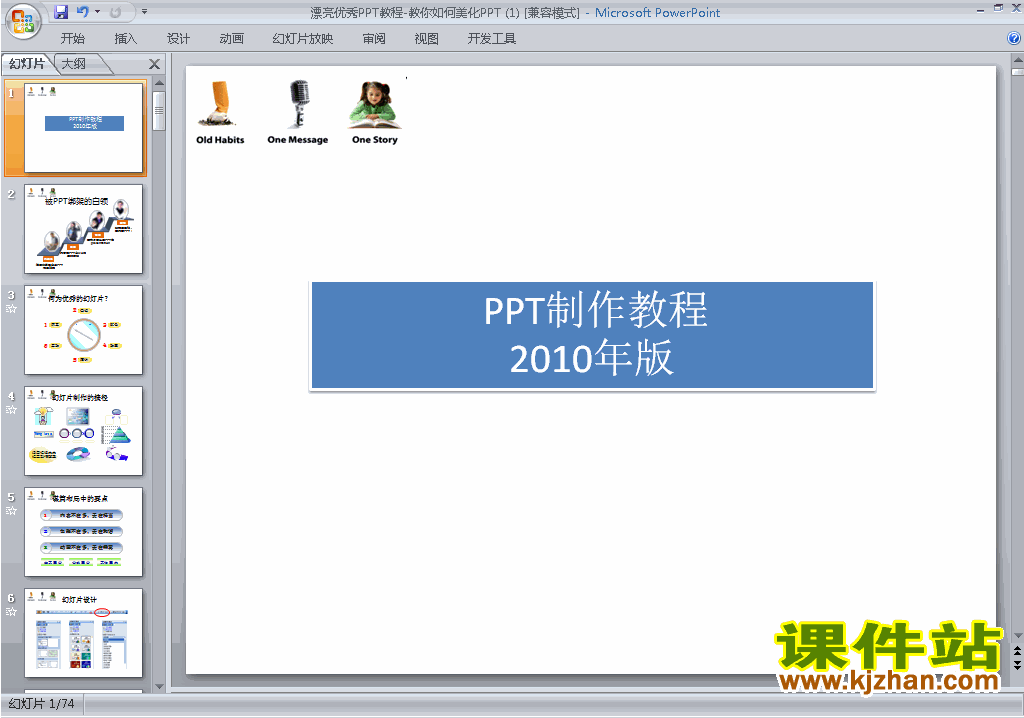Click main slide scroll up arrow
This screenshot has width=1024, height=718.
(1017, 60)
